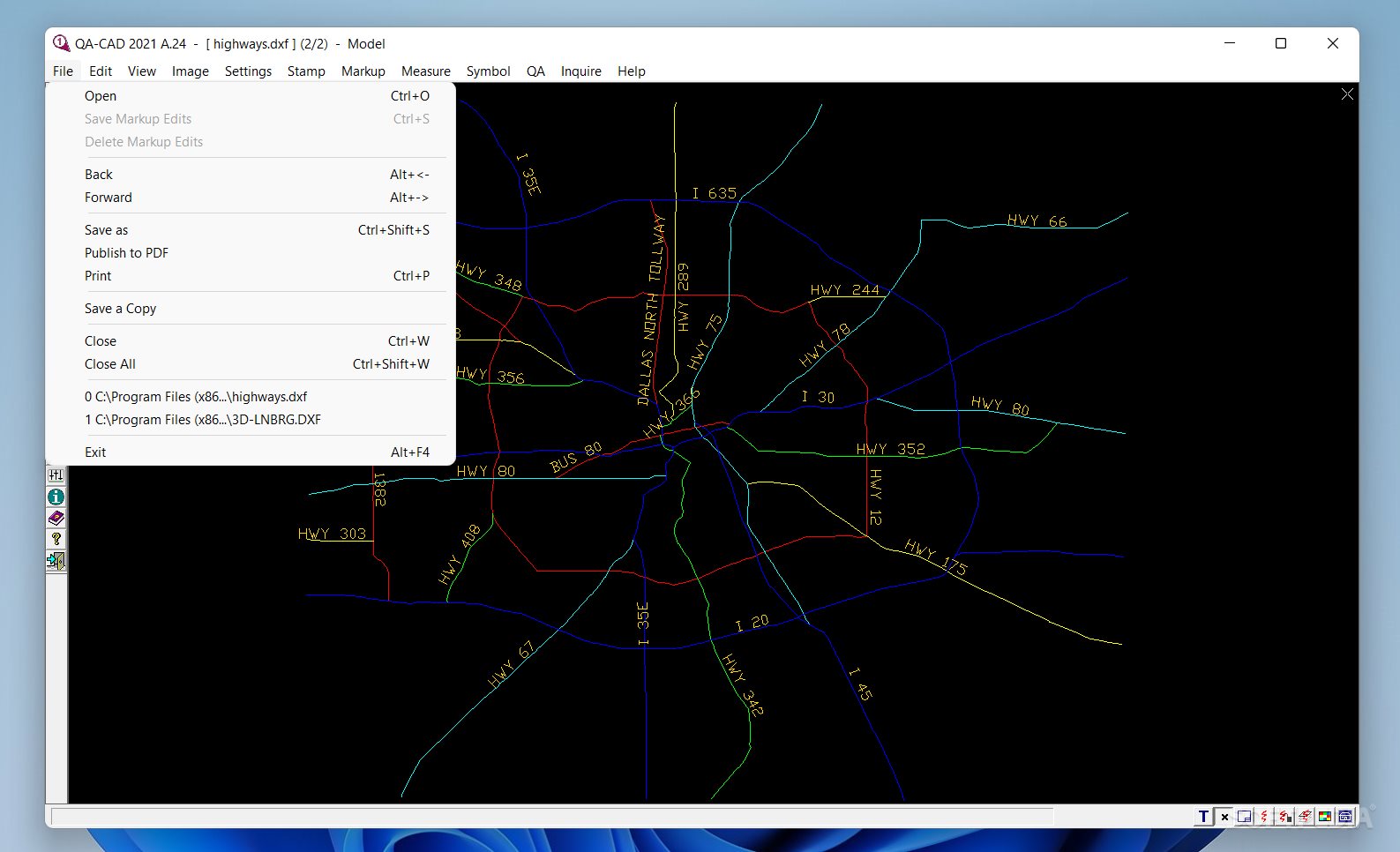Image resolution: width=1400 pixels, height=852 pixels.
Task: Click the single red squiggle markup icon
Action: tap(1264, 817)
